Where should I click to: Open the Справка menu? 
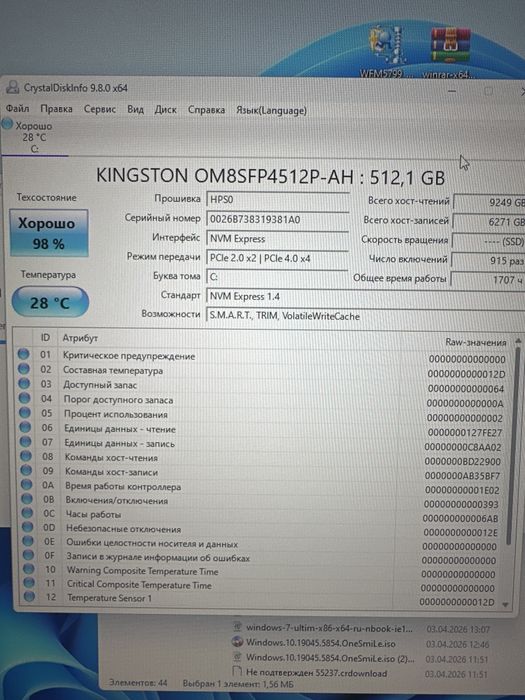pos(206,110)
